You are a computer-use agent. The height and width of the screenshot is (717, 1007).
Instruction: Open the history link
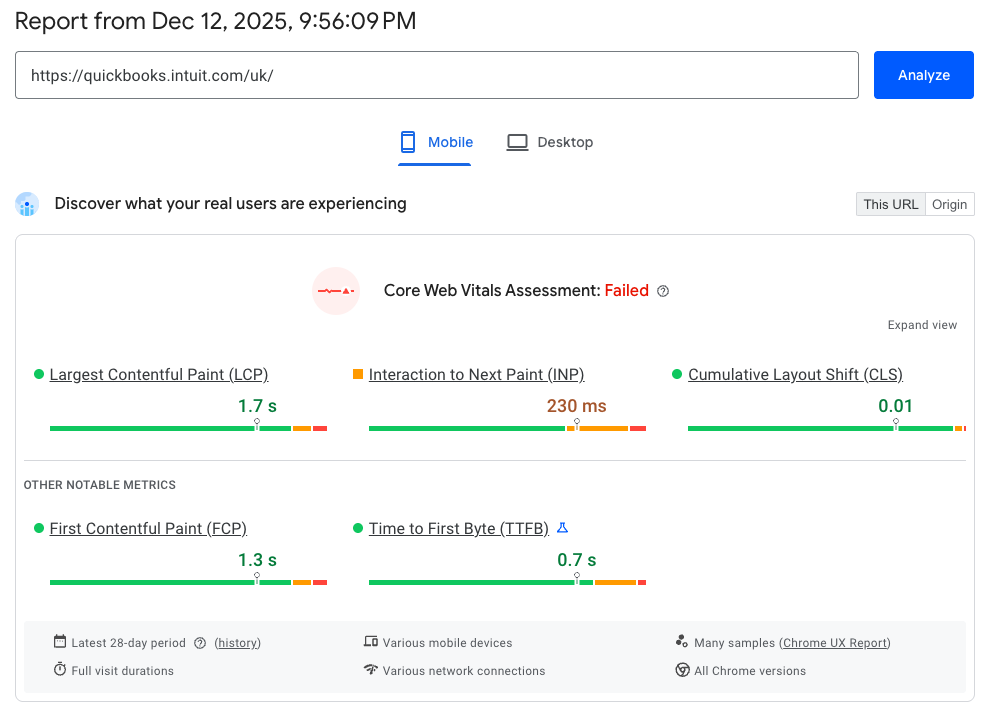pyautogui.click(x=237, y=643)
